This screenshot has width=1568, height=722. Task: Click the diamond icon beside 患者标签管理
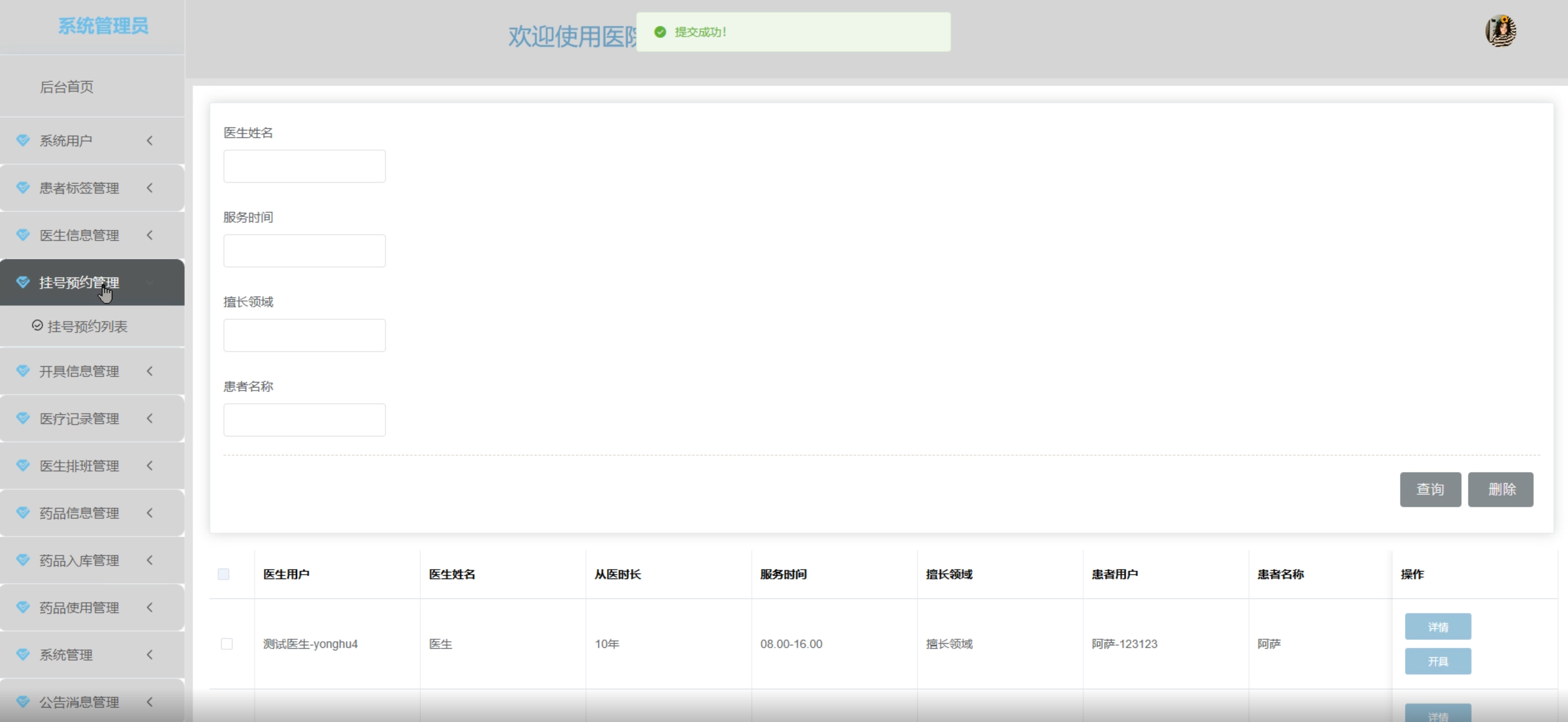coord(23,188)
